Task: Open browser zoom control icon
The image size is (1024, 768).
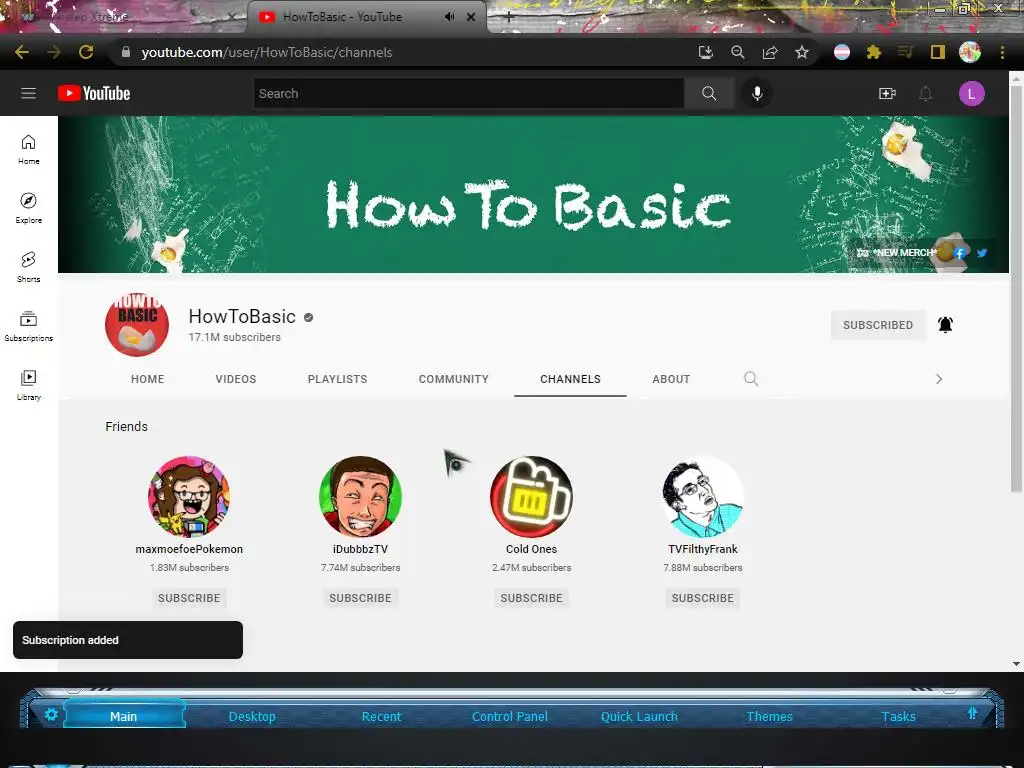Action: coord(738,52)
